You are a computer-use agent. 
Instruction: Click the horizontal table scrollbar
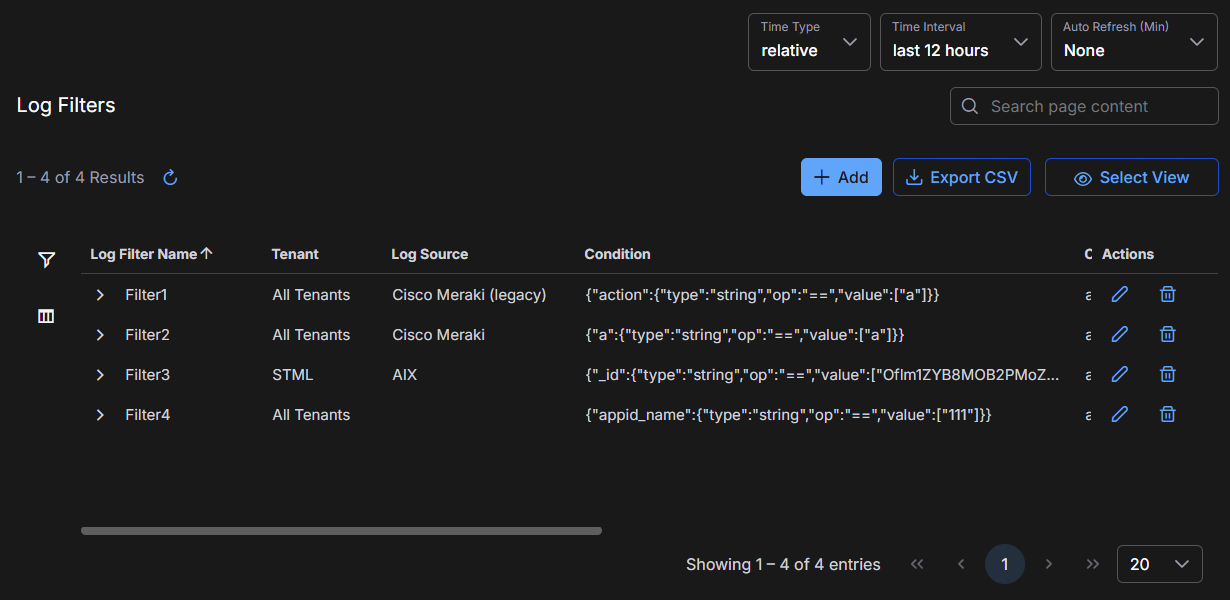pyautogui.click(x=341, y=531)
